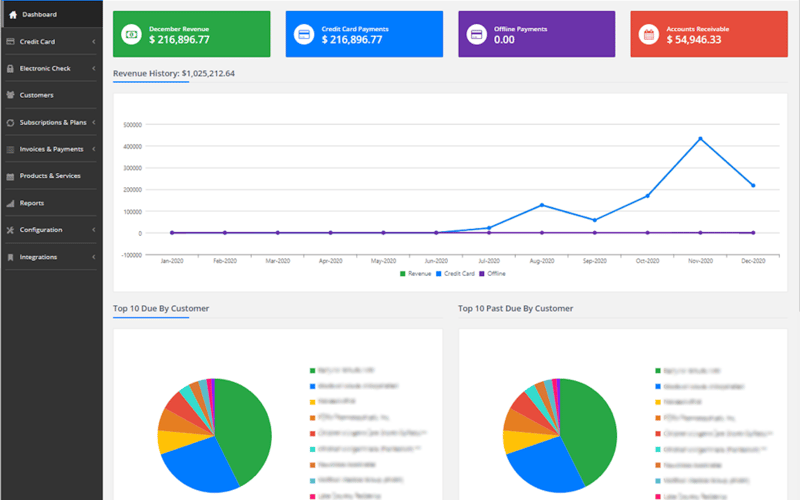Image resolution: width=800 pixels, height=500 pixels.
Task: Expand the Credit Card sidebar chevron
Action: click(x=94, y=42)
